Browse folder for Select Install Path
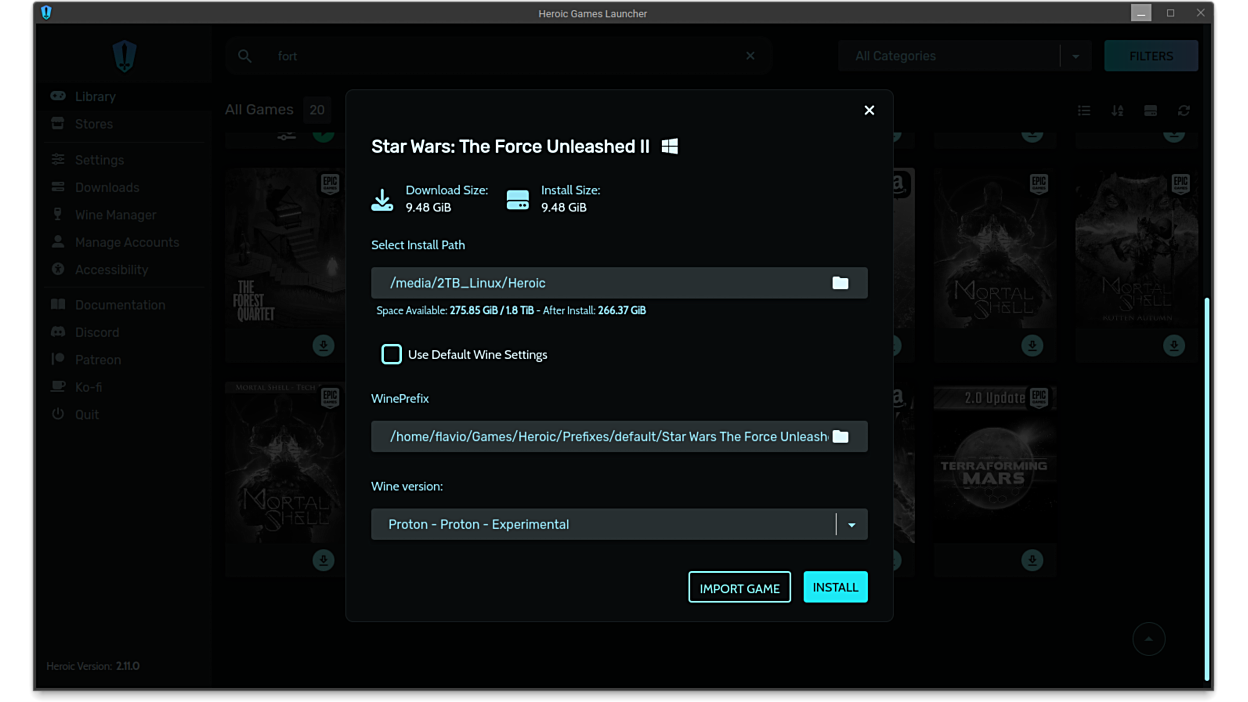 840,283
